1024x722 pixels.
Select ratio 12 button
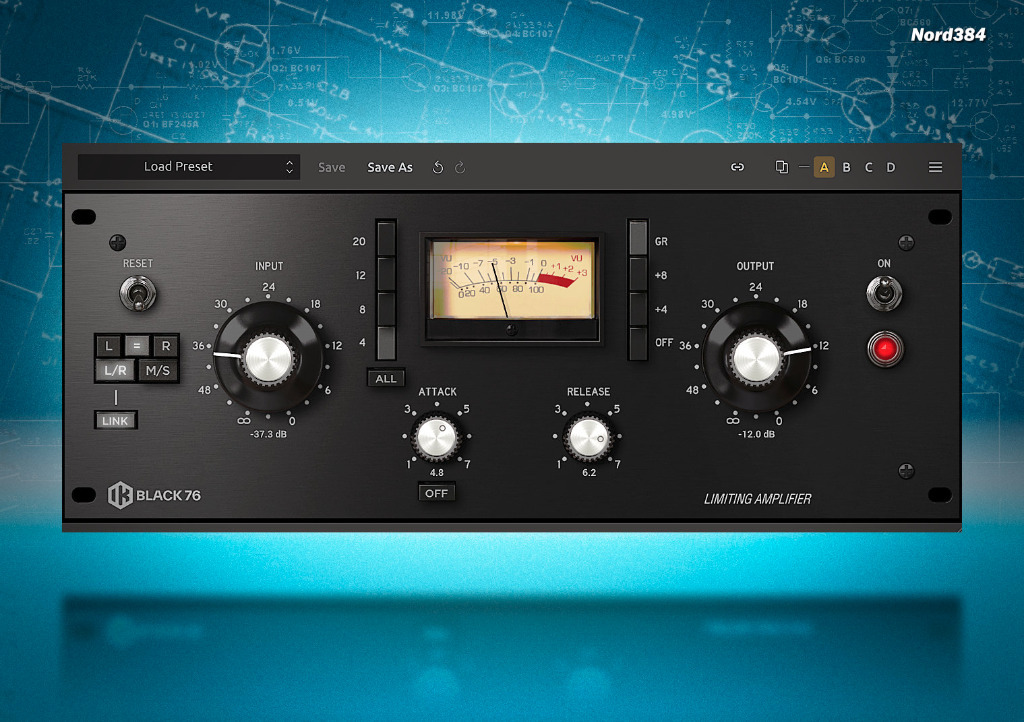386,274
